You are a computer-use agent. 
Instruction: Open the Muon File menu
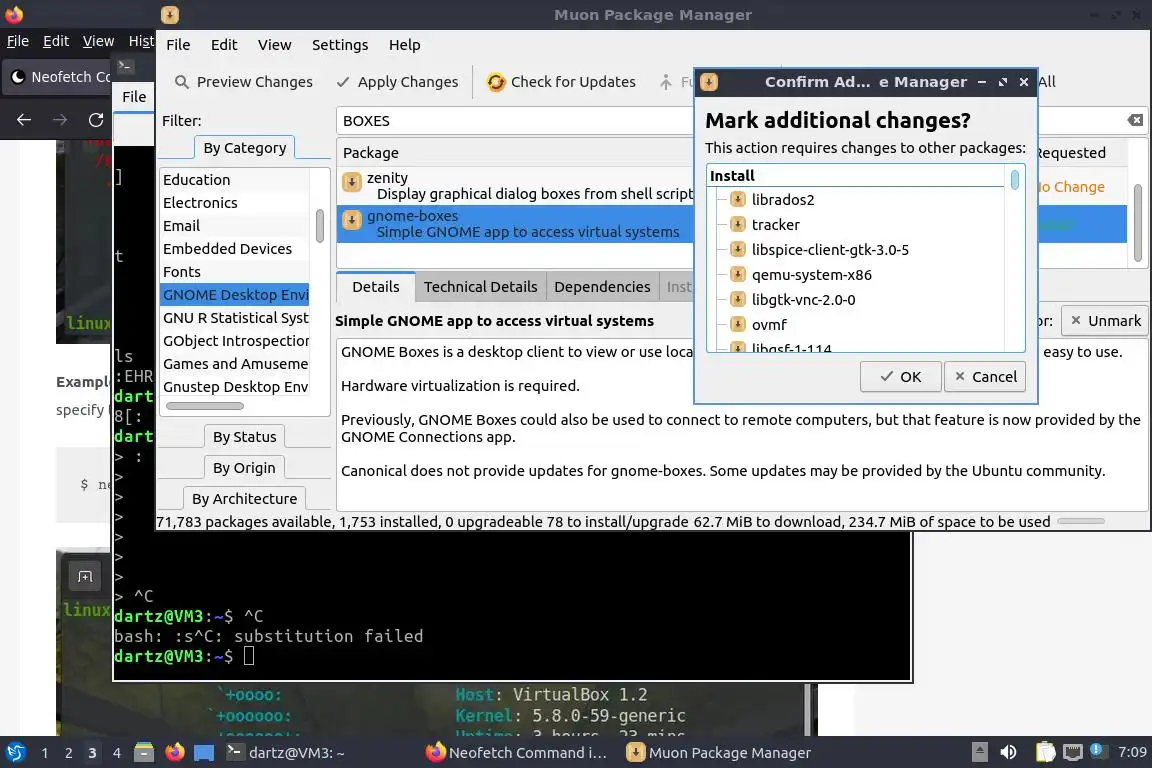point(178,45)
